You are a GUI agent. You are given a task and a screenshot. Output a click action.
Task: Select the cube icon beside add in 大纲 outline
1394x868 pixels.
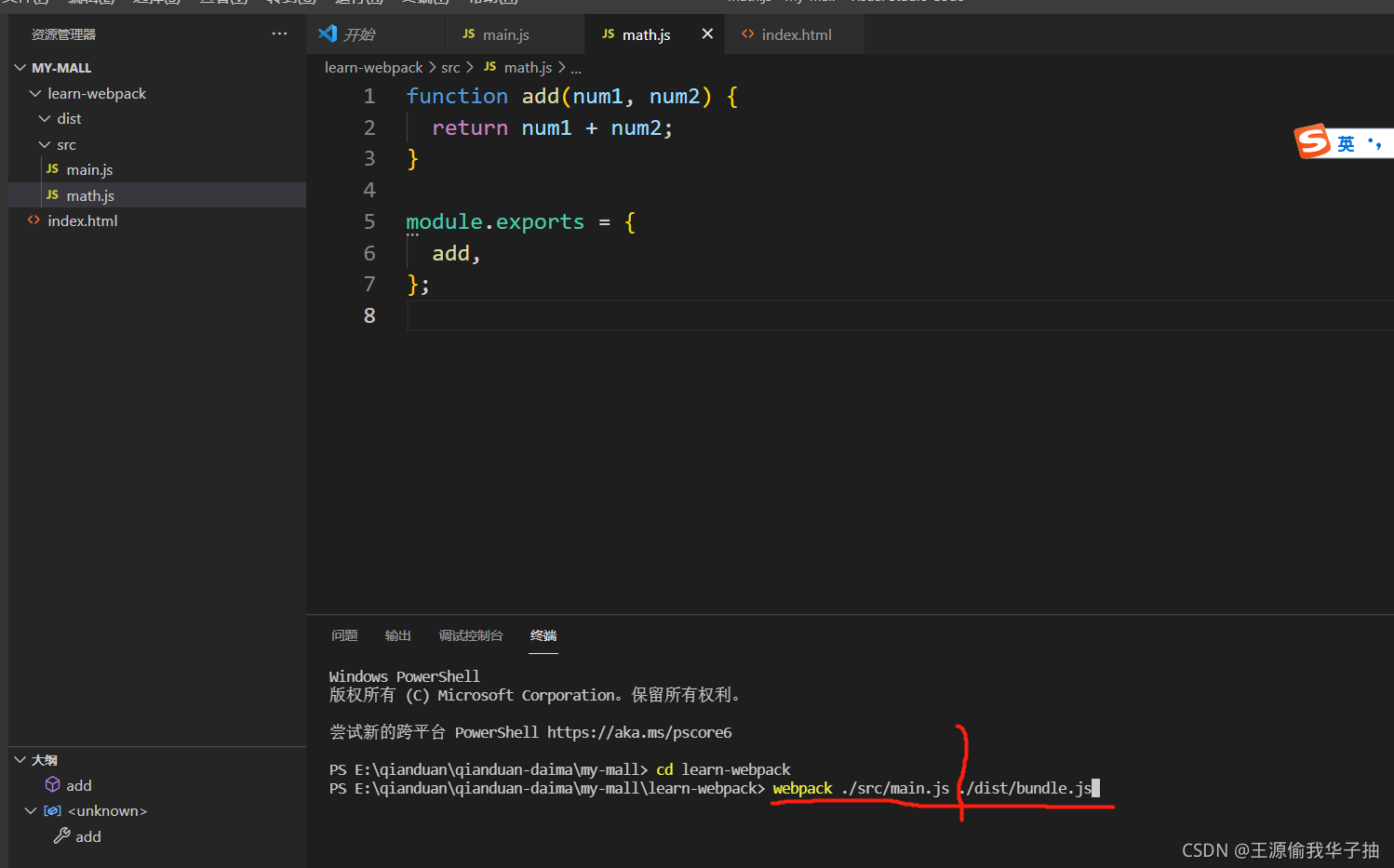pos(53,784)
